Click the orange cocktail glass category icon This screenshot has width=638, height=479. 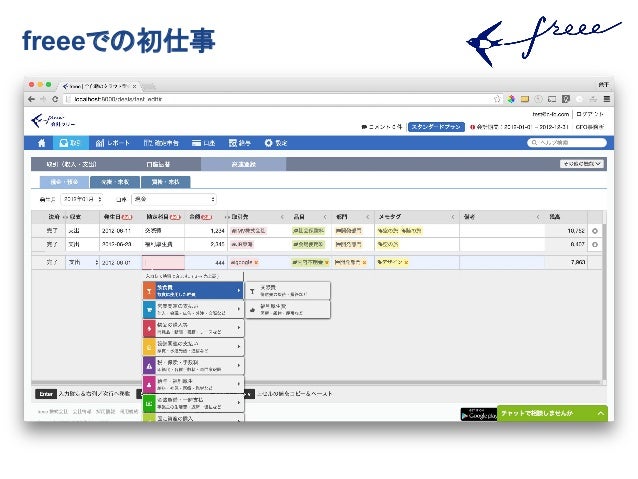click(x=149, y=291)
